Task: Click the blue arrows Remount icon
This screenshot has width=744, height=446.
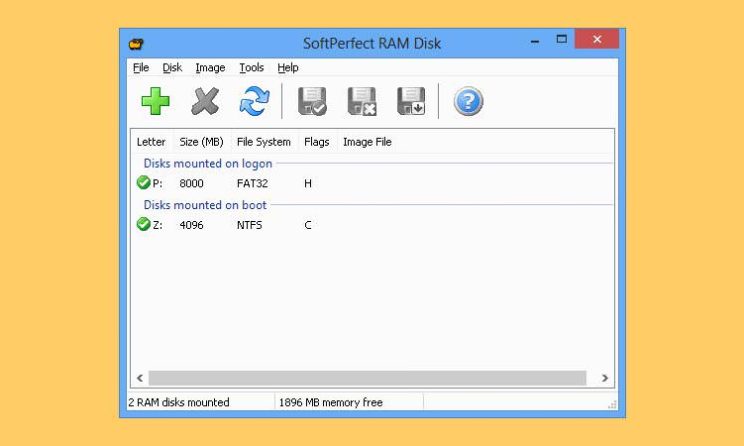Action: 254,101
